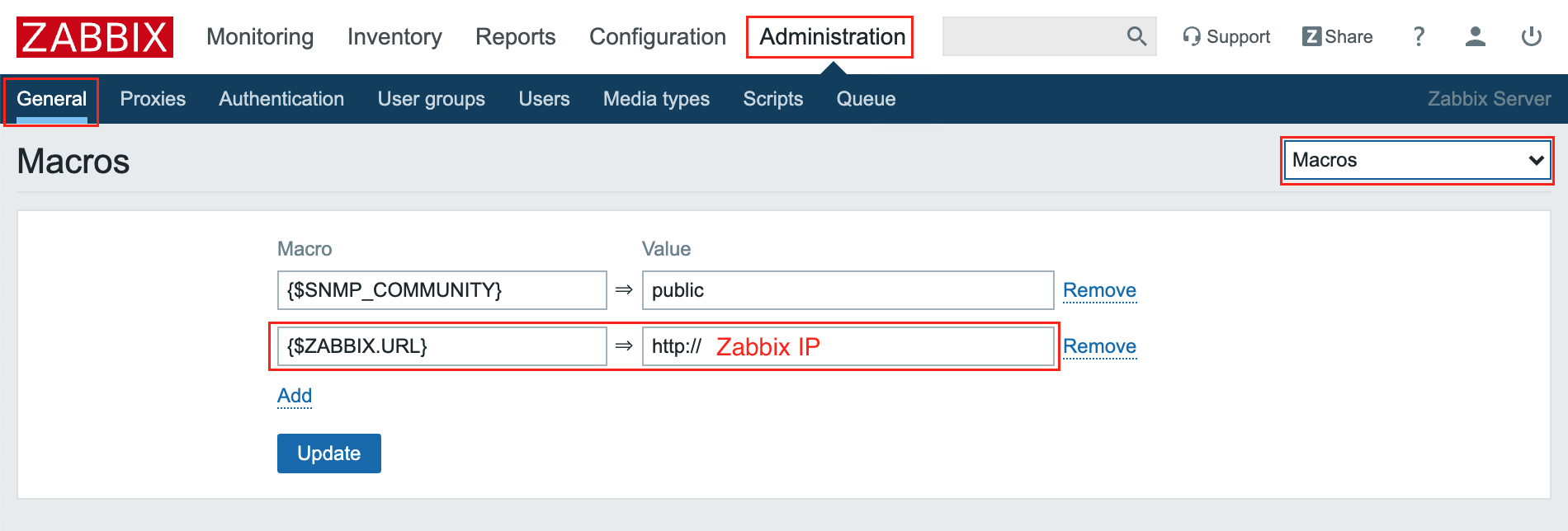Select the {$SNMP_COMMUNITY} macro name field
Image resolution: width=1568 pixels, height=531 pixels.
coord(442,290)
